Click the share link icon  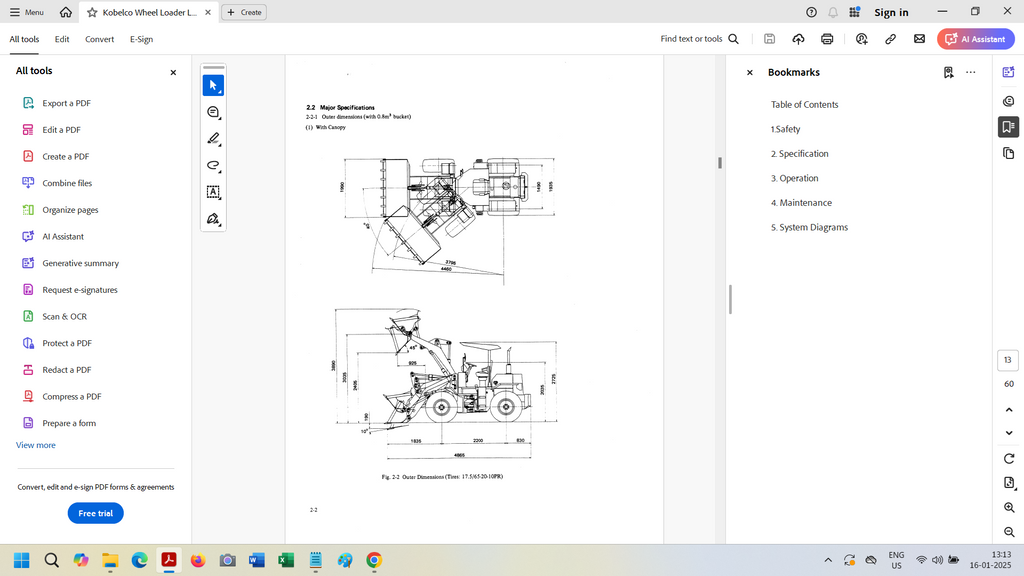click(890, 39)
